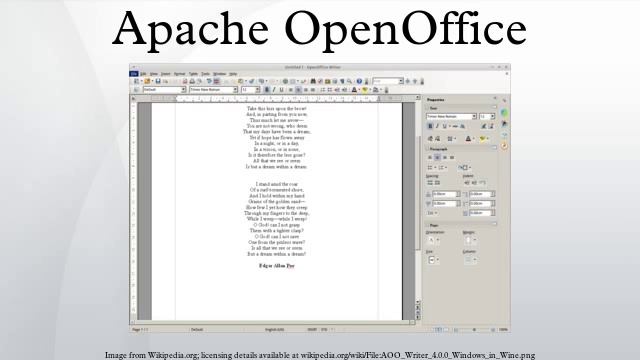Click Highlighting color icon in formatting toolbar
The image size is (640, 360).
364,89
